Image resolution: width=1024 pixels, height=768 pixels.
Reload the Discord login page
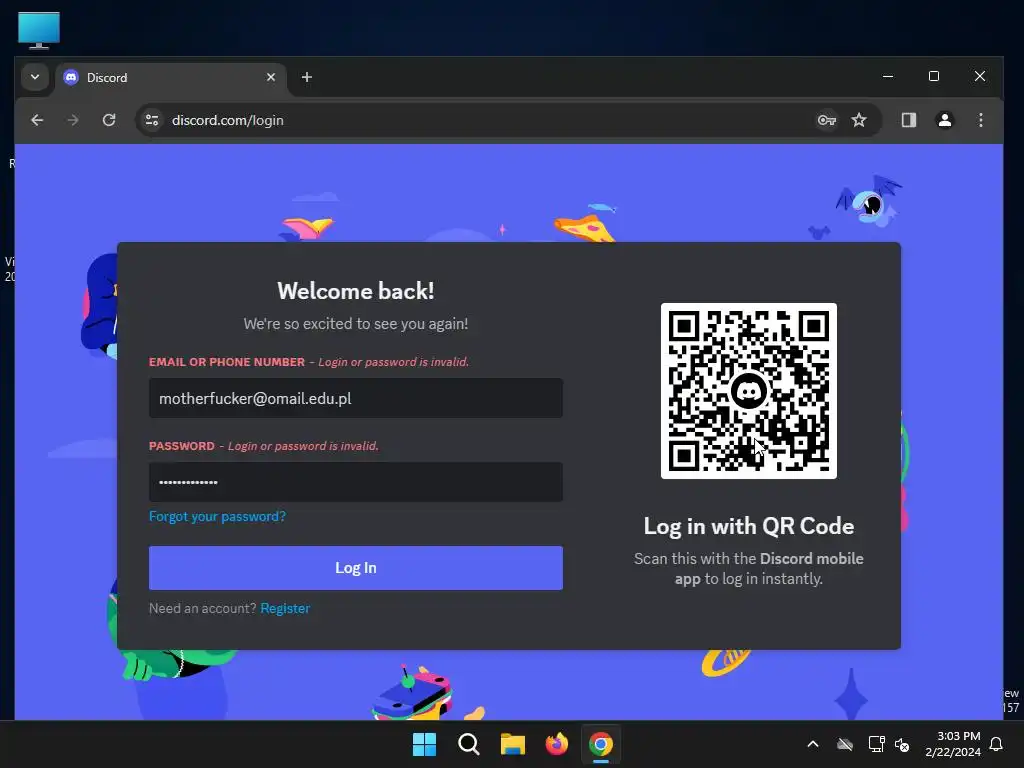point(109,120)
